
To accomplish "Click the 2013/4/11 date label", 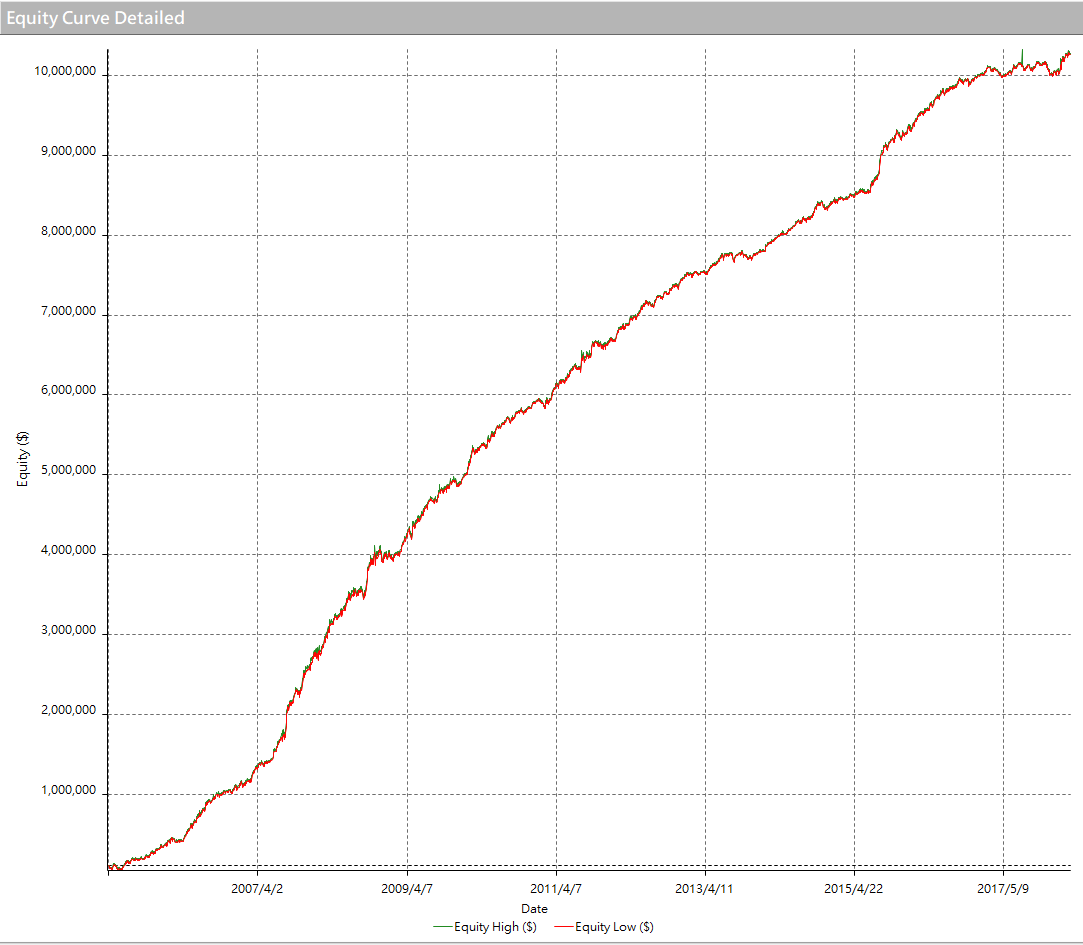I will tap(704, 889).
